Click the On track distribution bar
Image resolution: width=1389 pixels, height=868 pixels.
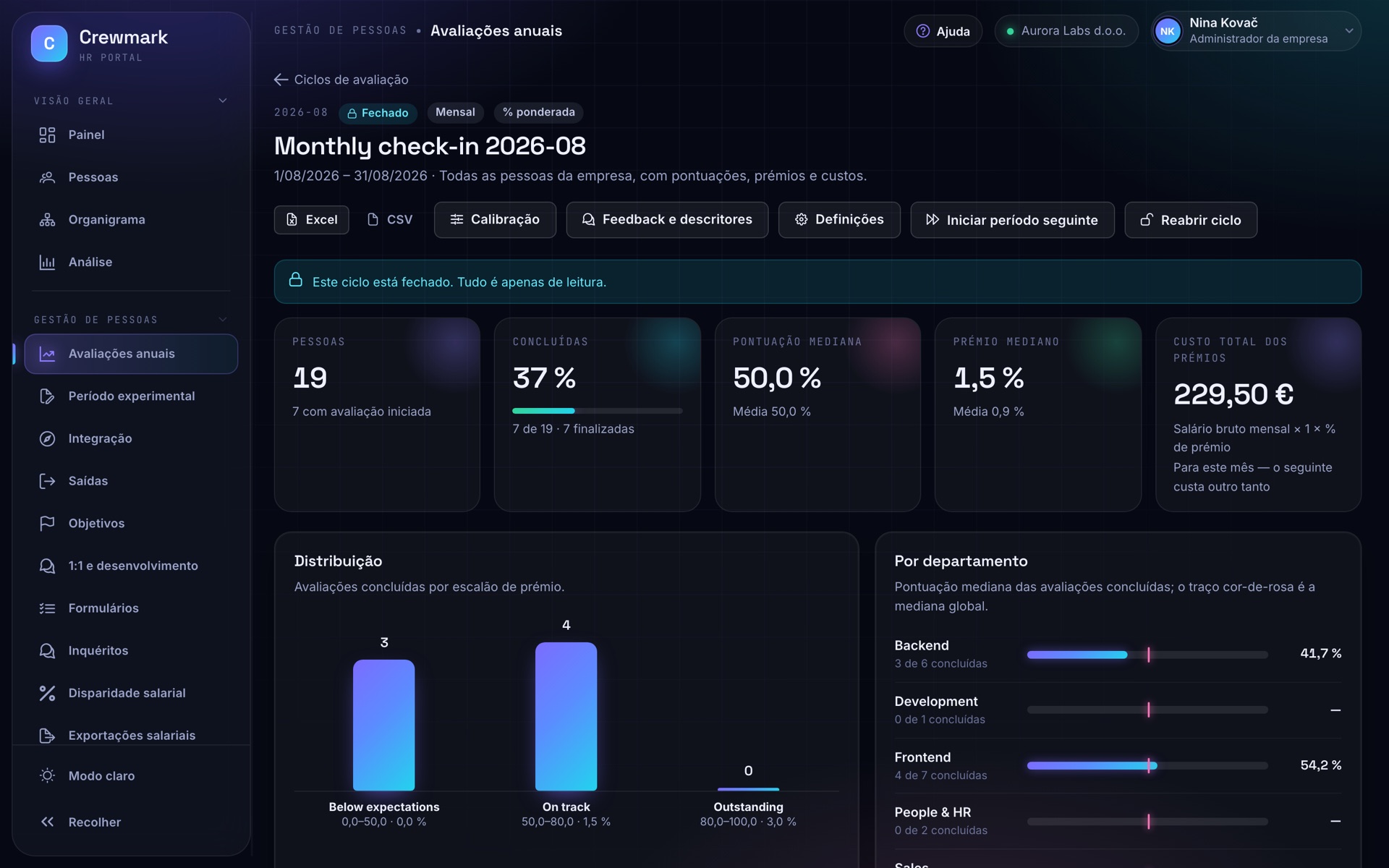(566, 716)
